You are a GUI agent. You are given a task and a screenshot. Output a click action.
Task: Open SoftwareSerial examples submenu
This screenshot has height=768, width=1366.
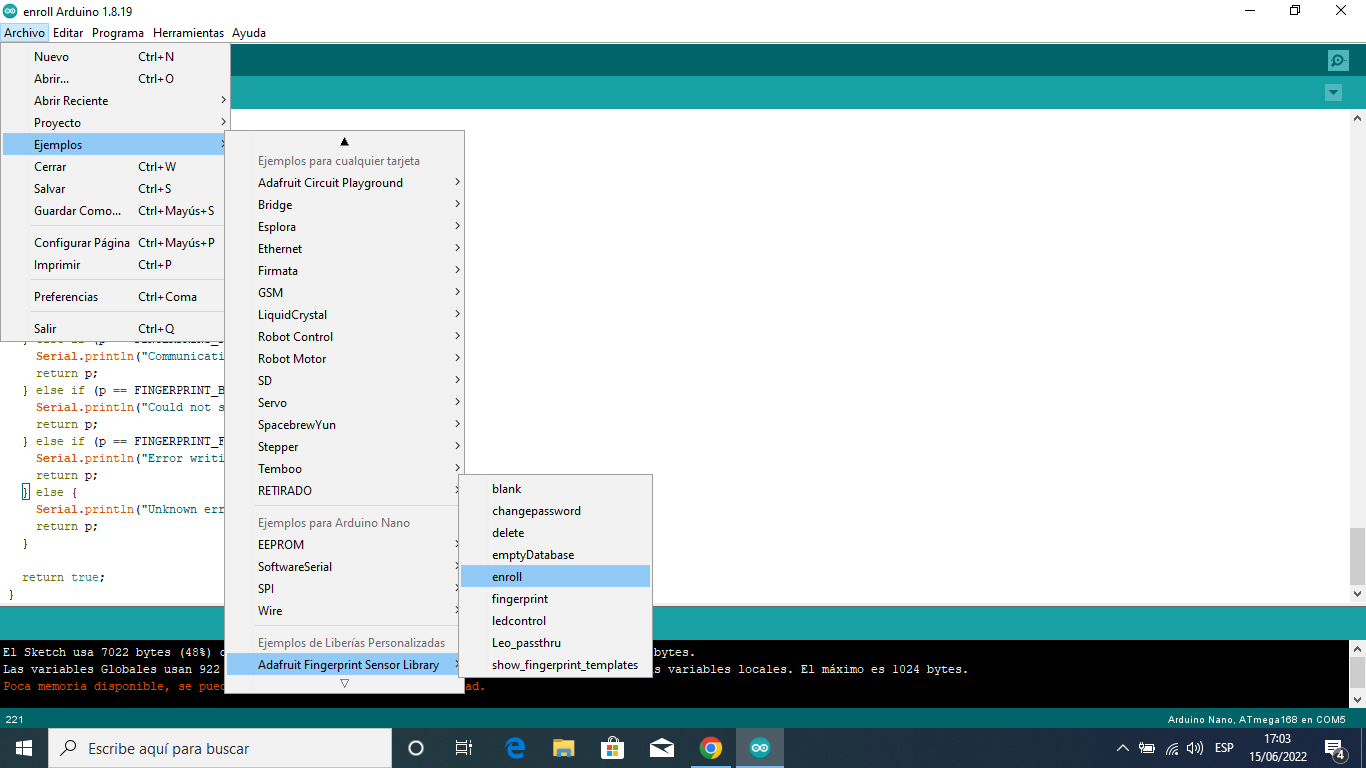[x=345, y=567]
